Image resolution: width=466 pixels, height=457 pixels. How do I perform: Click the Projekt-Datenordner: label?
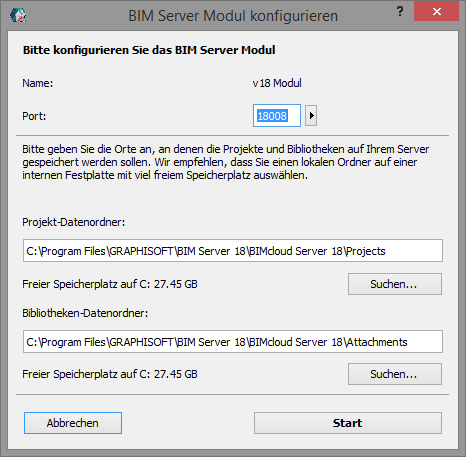(74, 222)
